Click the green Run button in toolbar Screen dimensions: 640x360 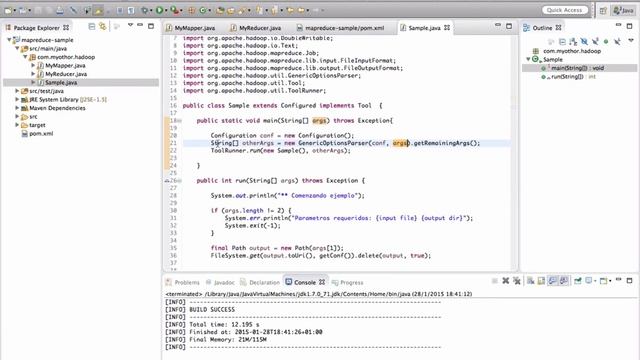pos(160,10)
